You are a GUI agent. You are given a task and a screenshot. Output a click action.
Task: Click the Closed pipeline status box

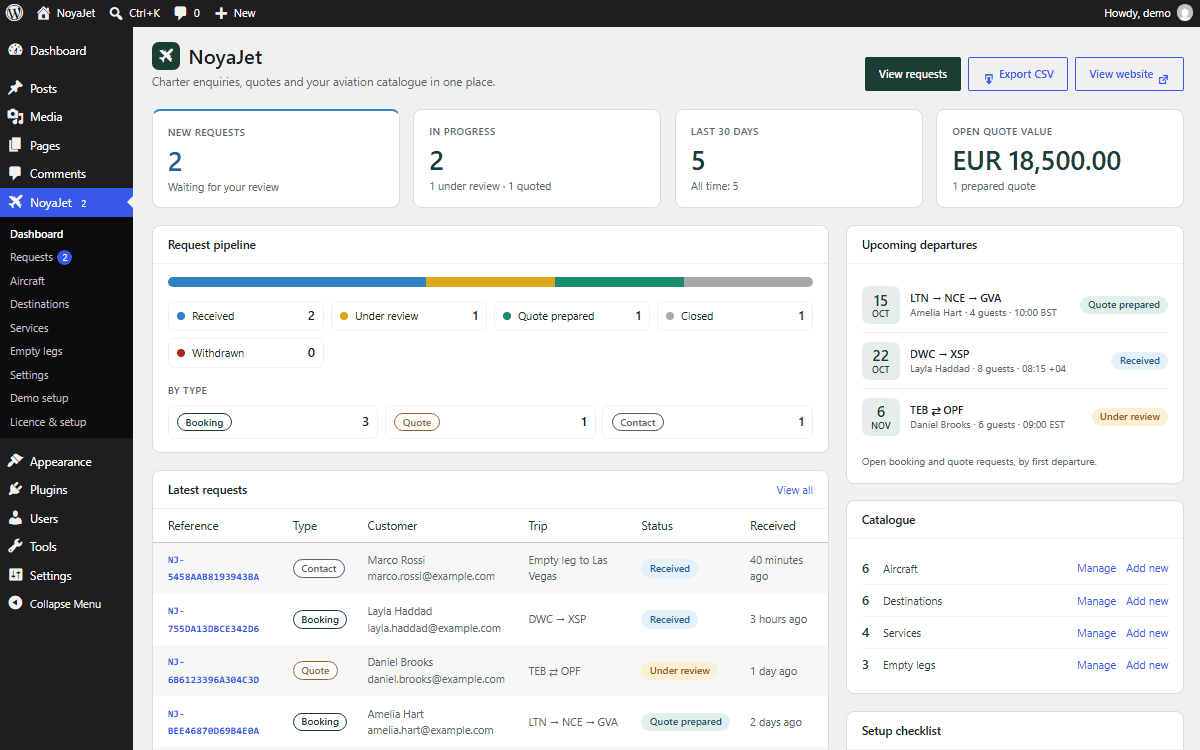coord(735,316)
